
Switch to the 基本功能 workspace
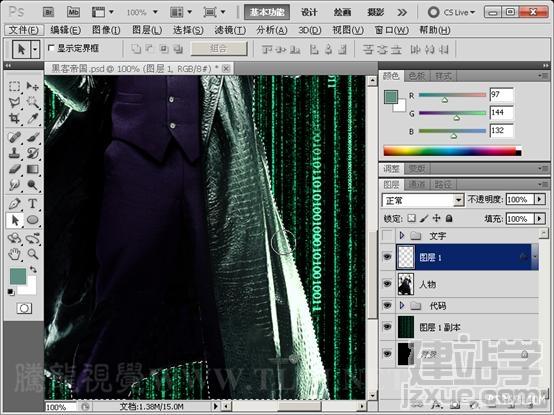267,12
